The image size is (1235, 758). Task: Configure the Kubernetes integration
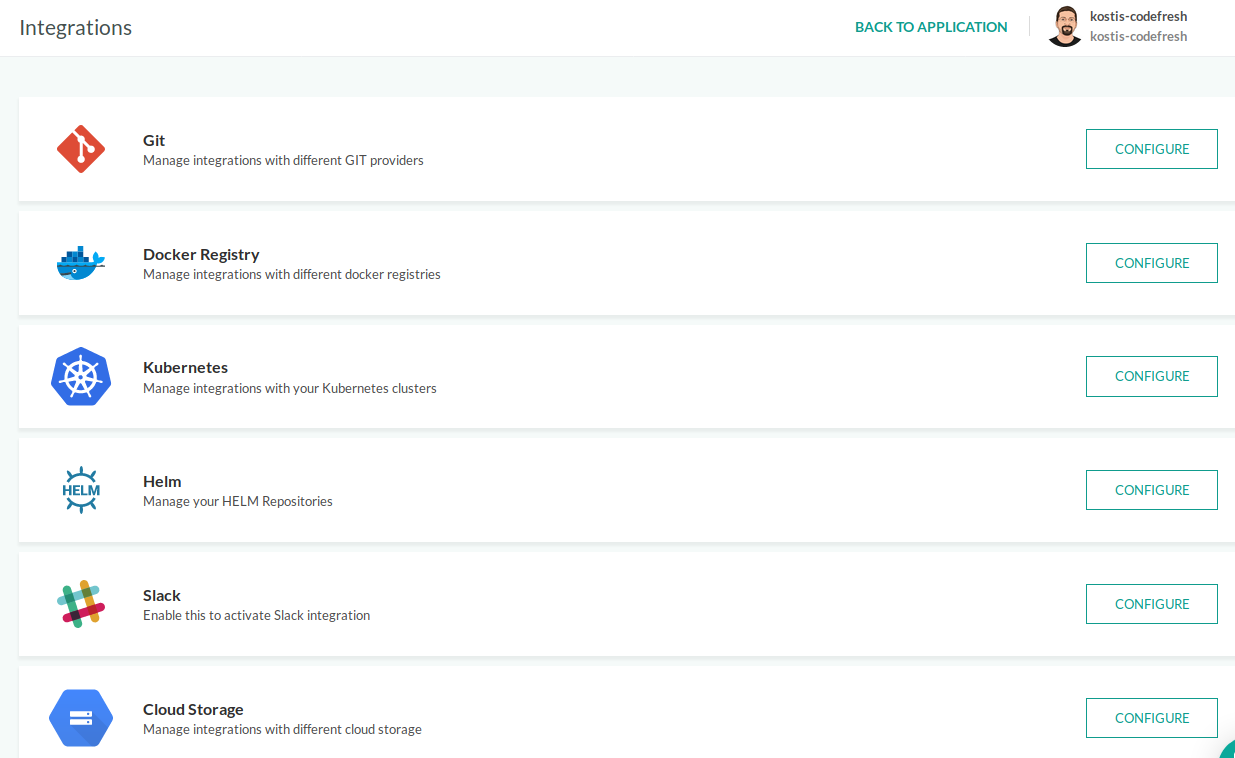(1151, 376)
